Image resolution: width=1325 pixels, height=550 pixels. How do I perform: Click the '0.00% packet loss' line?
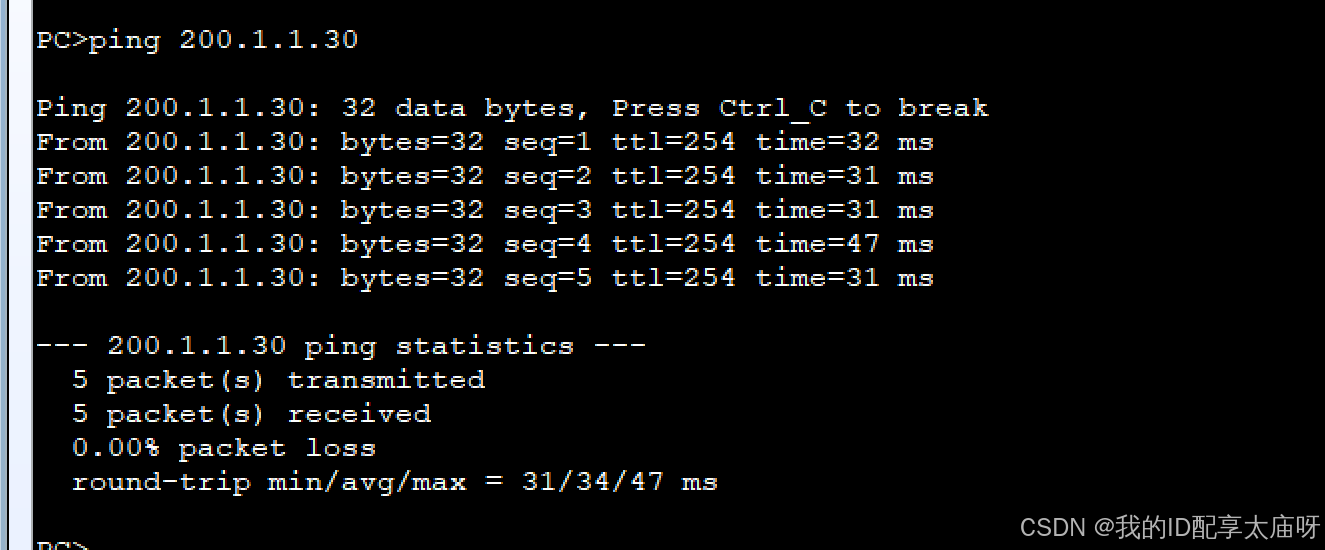224,448
